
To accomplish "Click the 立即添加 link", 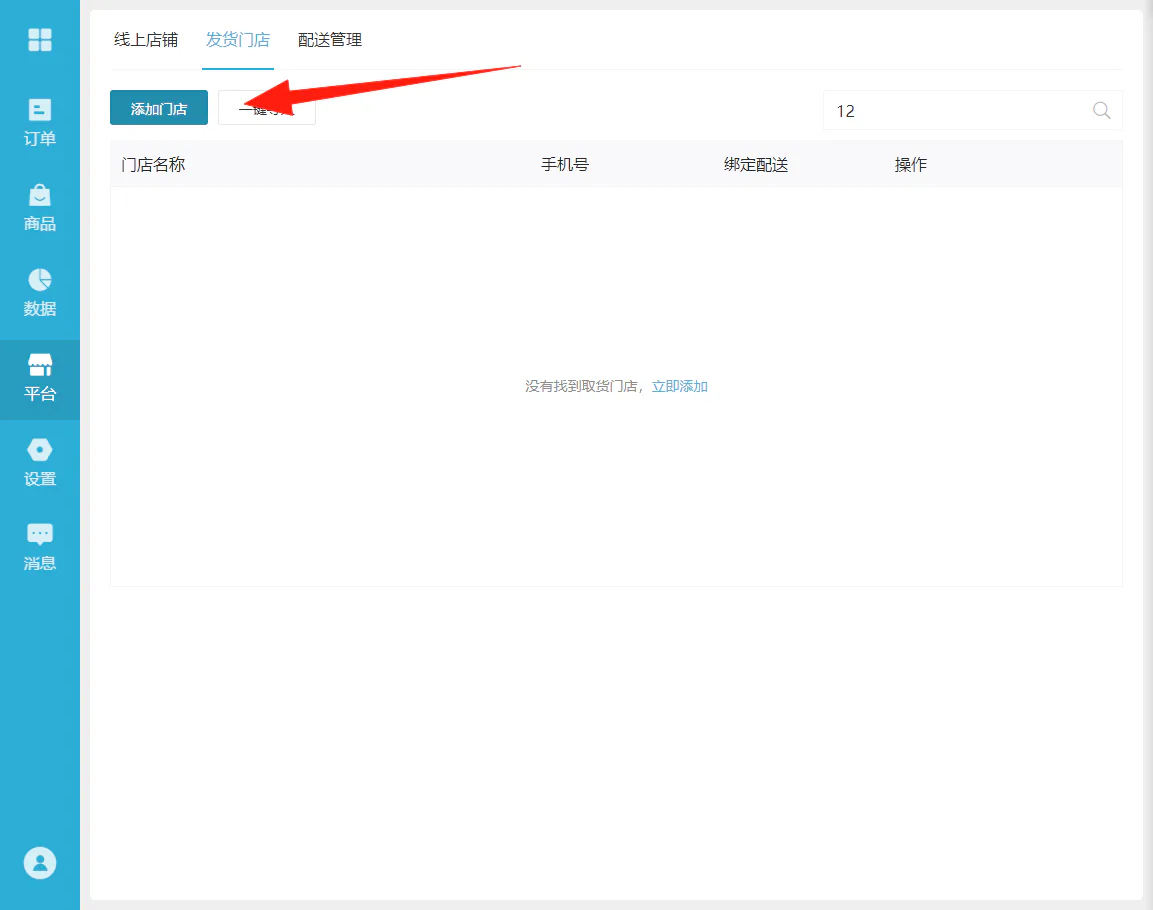I will [679, 387].
